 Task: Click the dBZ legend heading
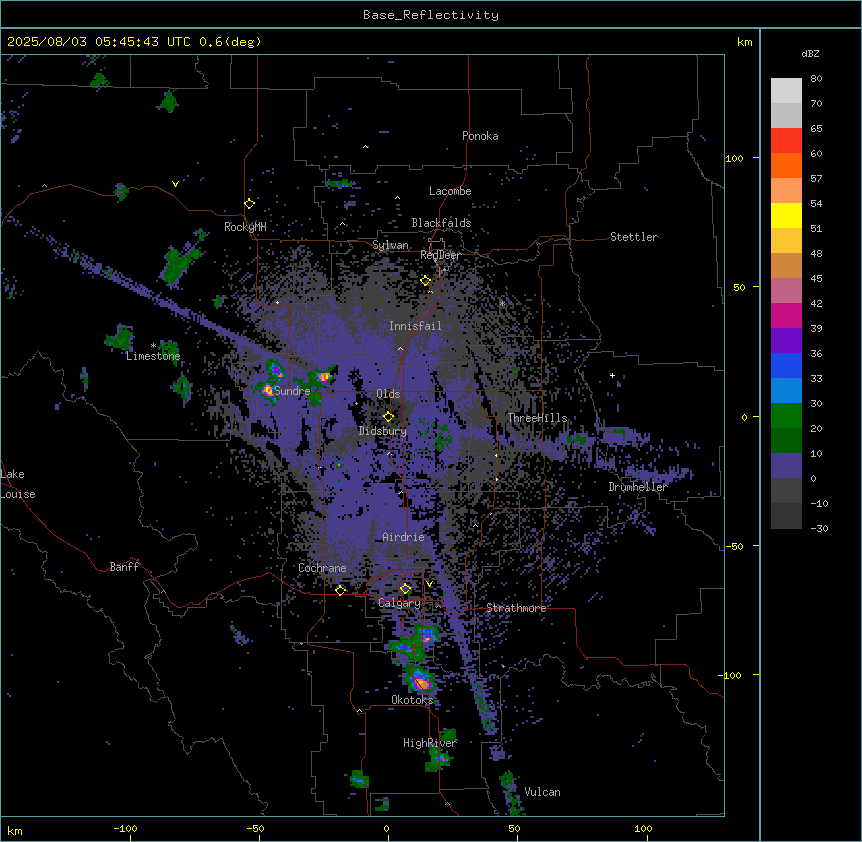coord(810,54)
